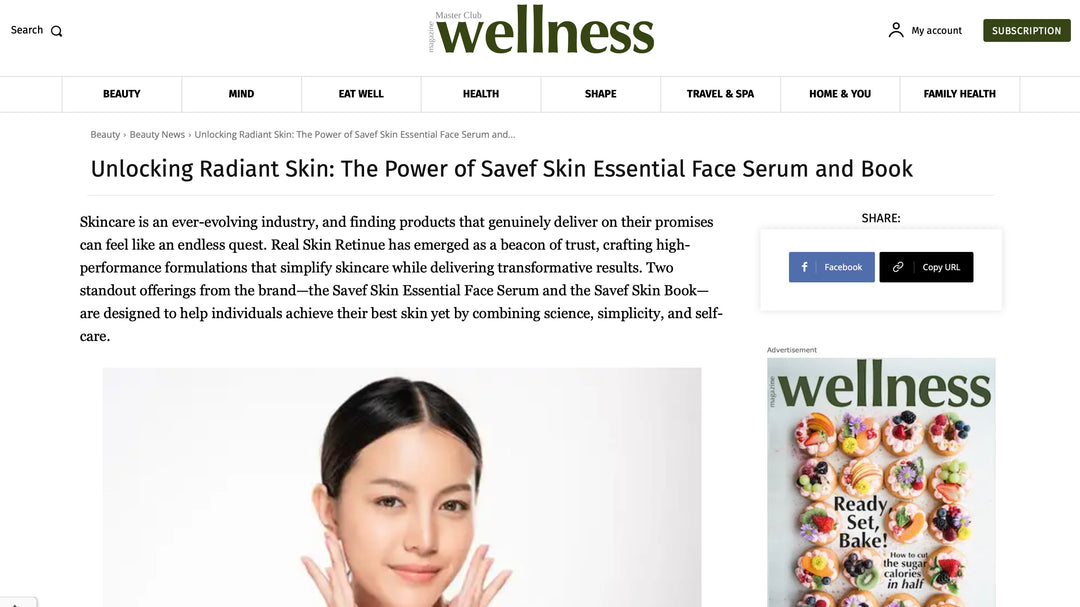The height and width of the screenshot is (607, 1080).
Task: Click the chain link icon beside Copy URL
Action: point(897,267)
